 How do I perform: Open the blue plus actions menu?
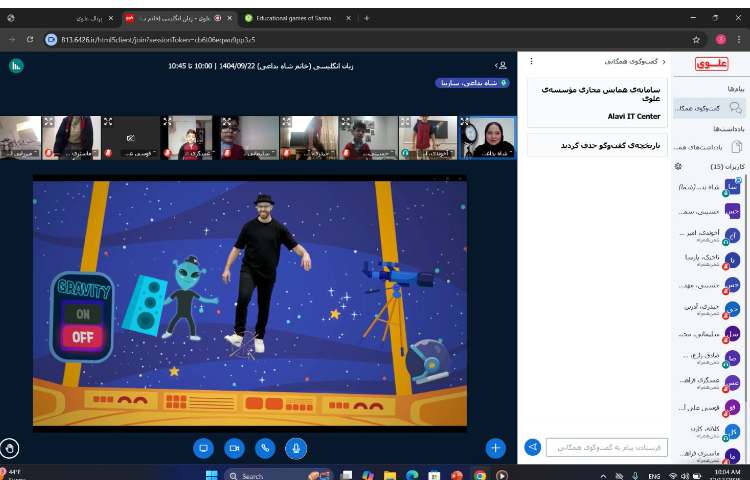[495, 448]
